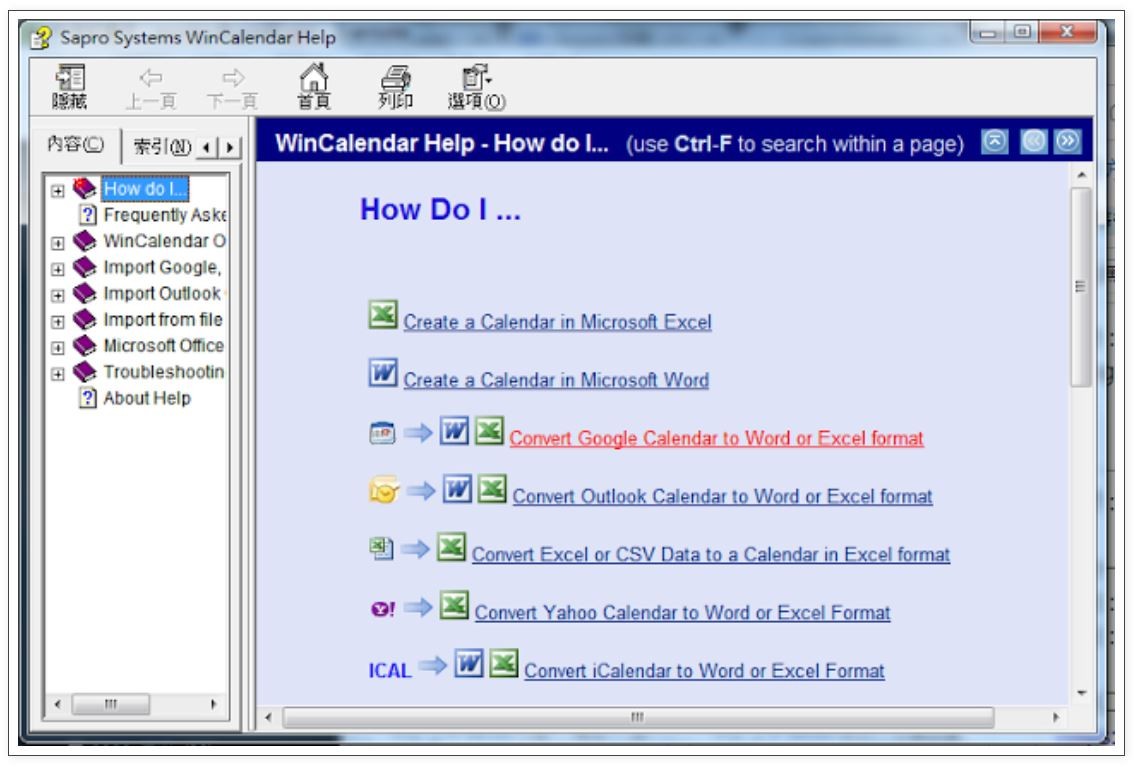The height and width of the screenshot is (767, 1137).
Task: Select the How do I... tree item
Action: point(145,189)
